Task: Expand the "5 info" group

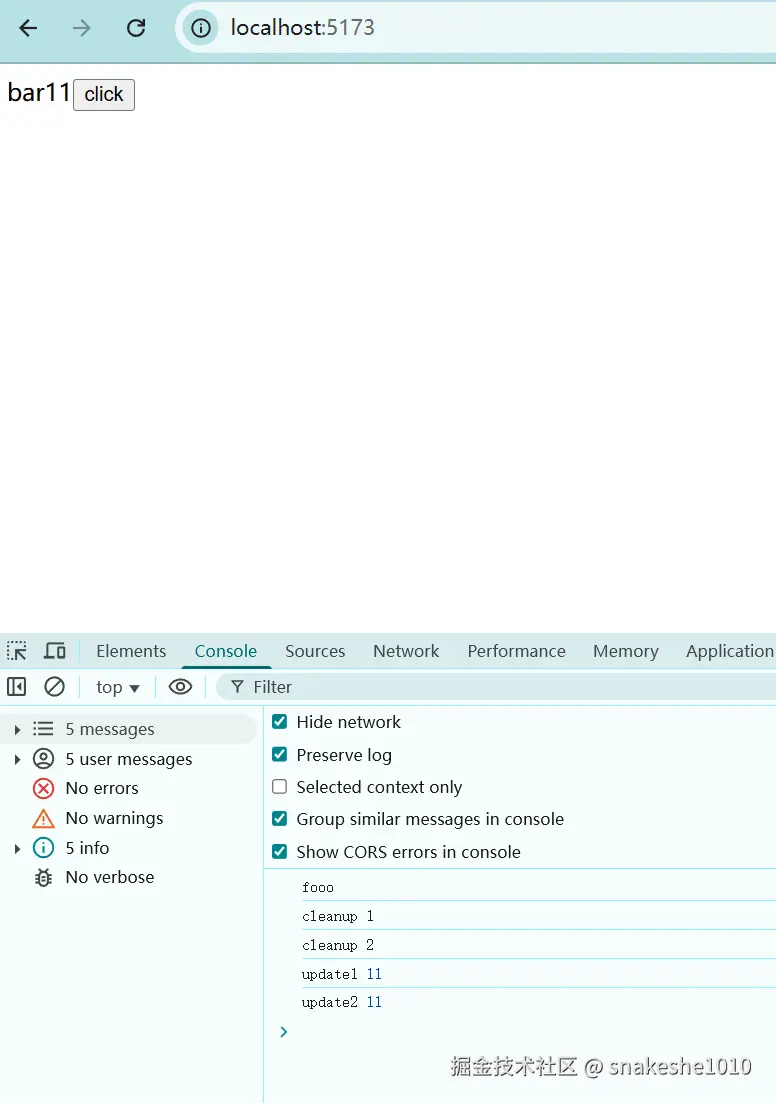Action: point(18,848)
